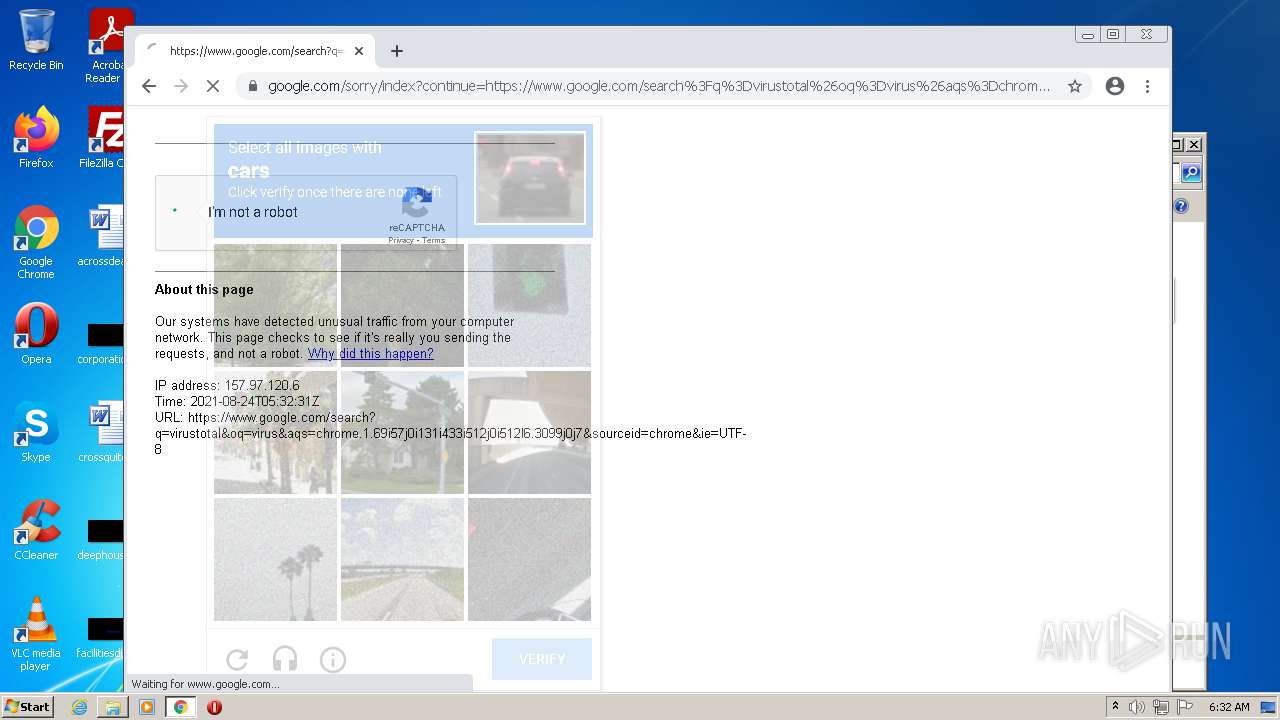The image size is (1280, 720).
Task: Open Chrome's three-dot menu
Action: coord(1148,86)
